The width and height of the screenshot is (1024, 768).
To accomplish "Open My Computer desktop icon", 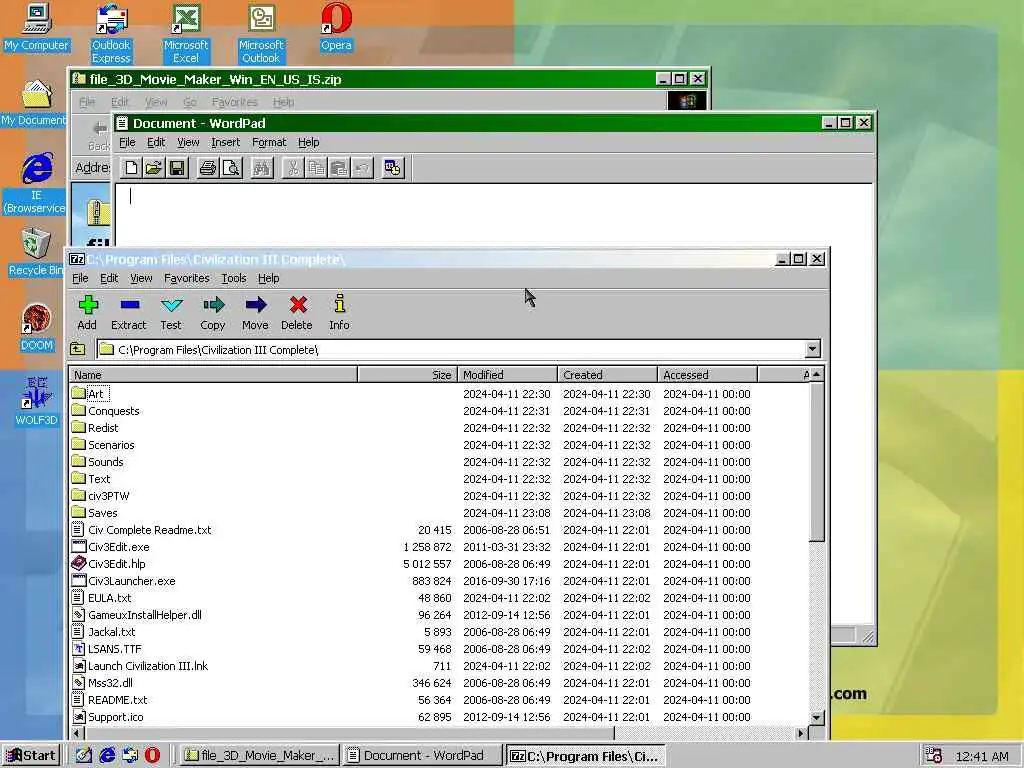I will point(37,27).
